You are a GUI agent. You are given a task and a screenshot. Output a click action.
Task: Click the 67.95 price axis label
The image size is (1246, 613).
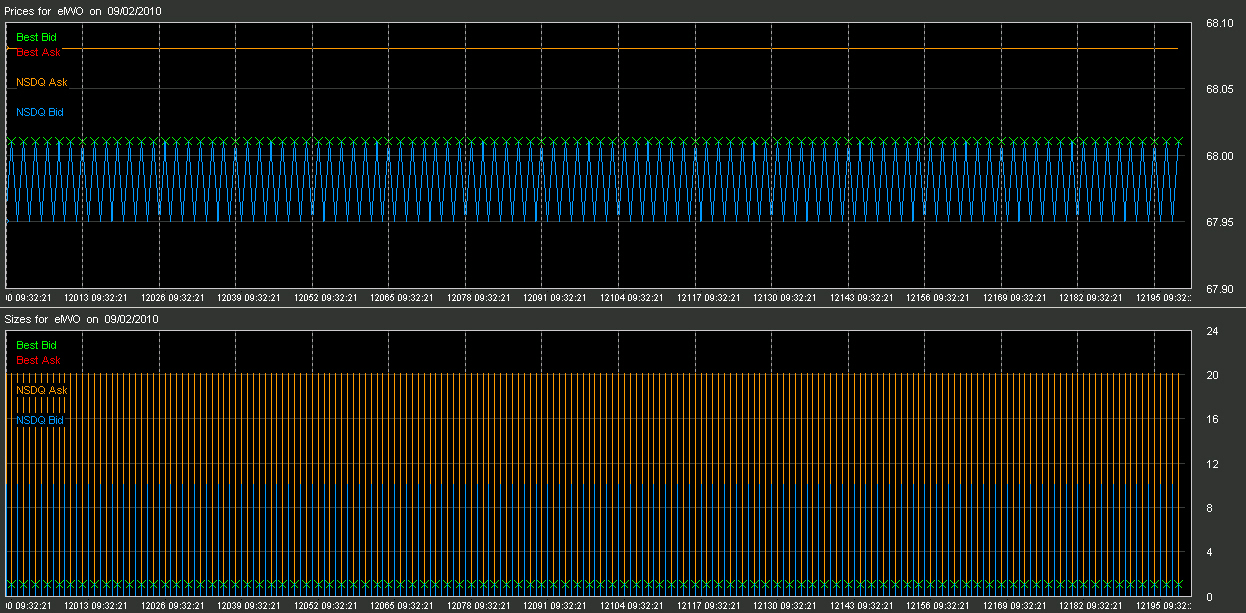point(1218,222)
